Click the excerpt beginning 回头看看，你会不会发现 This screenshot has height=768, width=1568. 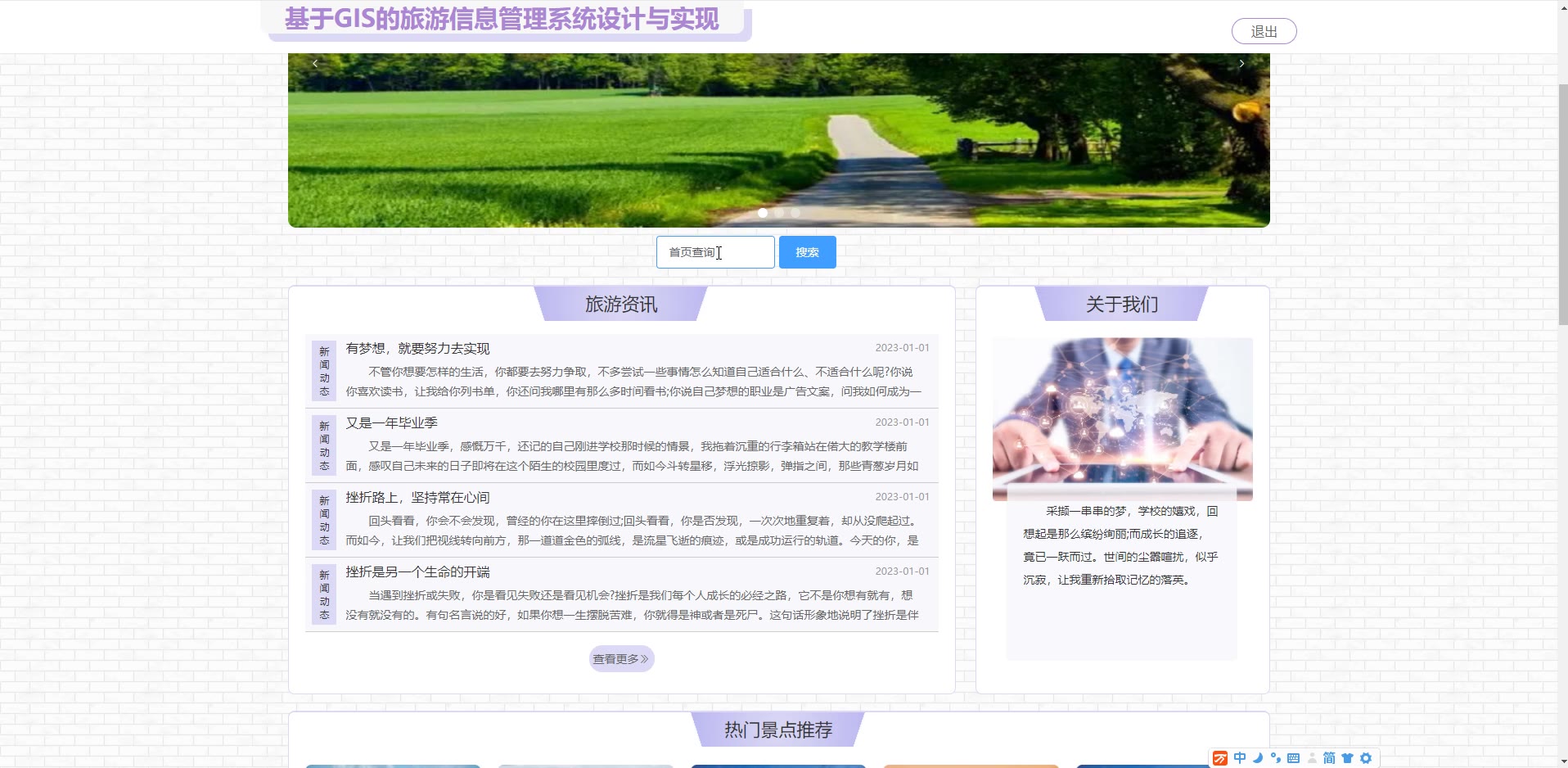(632, 531)
